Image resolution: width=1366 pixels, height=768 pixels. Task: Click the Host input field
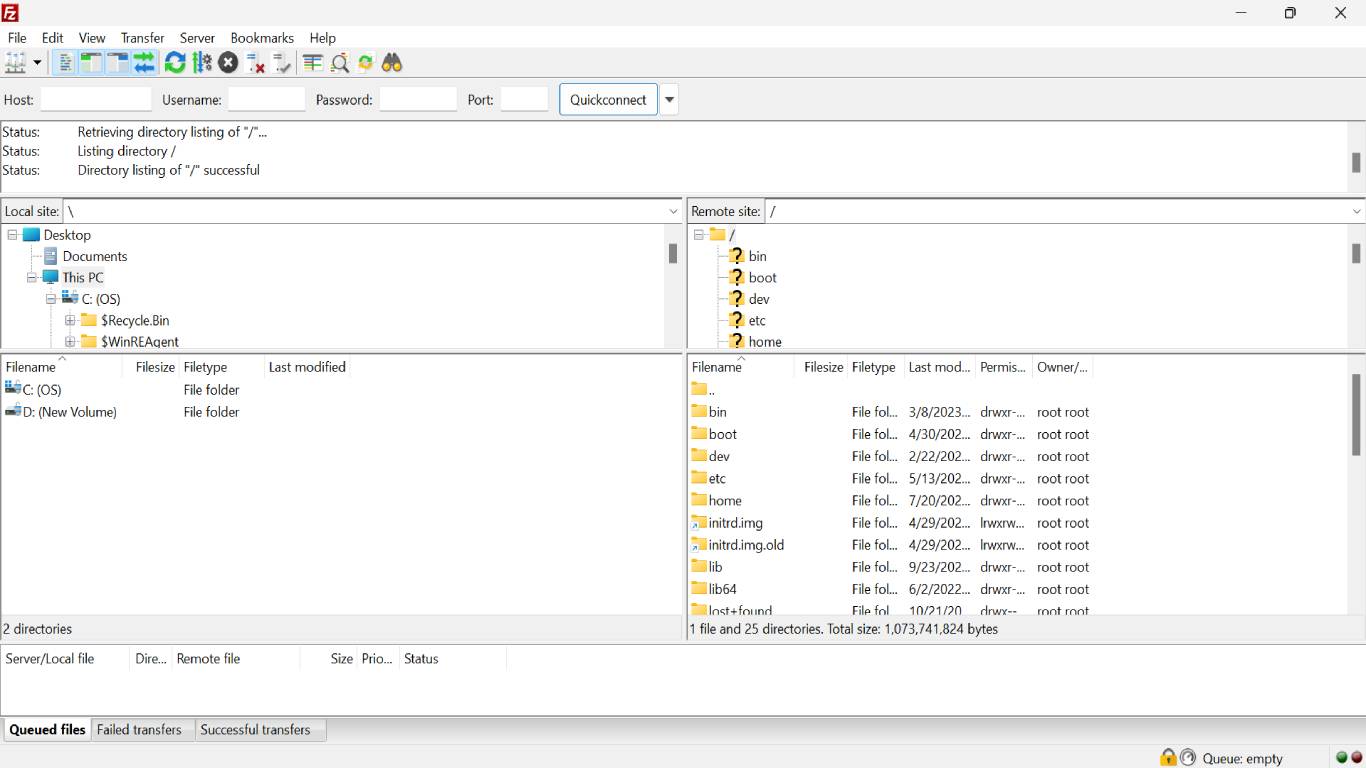click(x=96, y=100)
